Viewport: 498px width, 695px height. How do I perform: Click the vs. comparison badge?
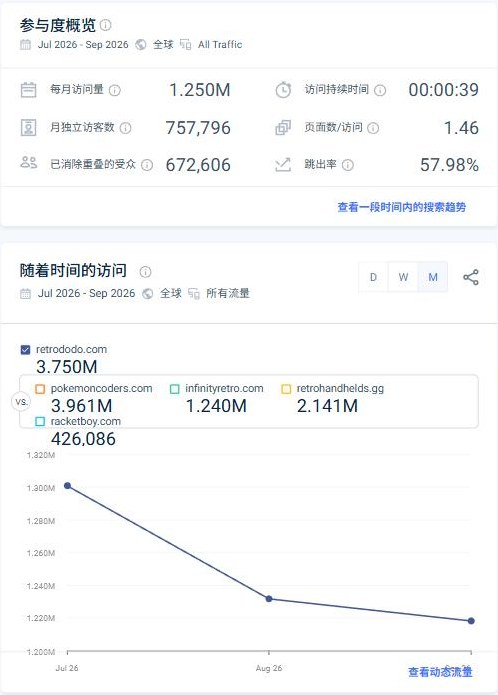pyautogui.click(x=21, y=402)
